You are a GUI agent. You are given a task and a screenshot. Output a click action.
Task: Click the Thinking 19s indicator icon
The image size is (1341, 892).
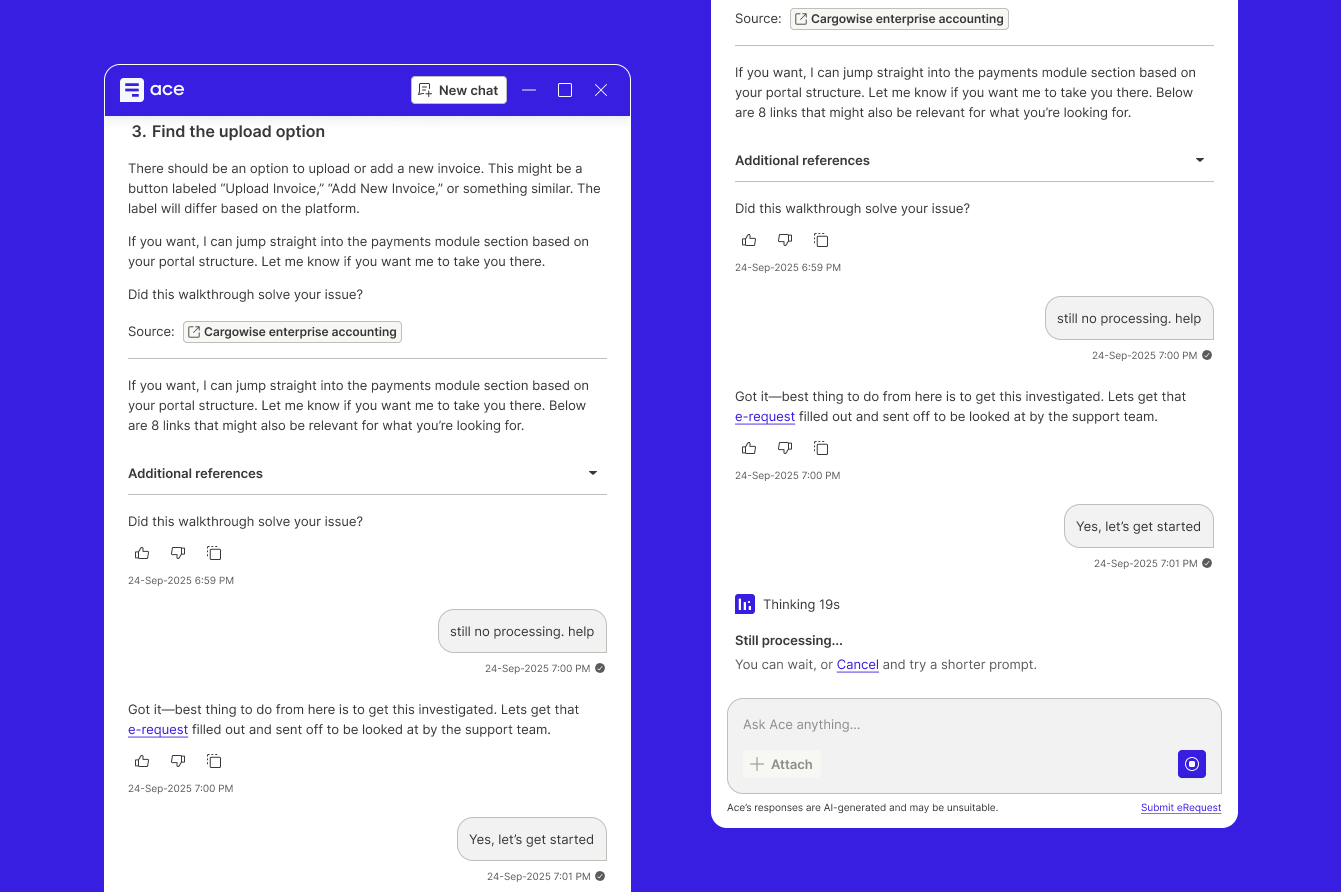click(x=745, y=604)
